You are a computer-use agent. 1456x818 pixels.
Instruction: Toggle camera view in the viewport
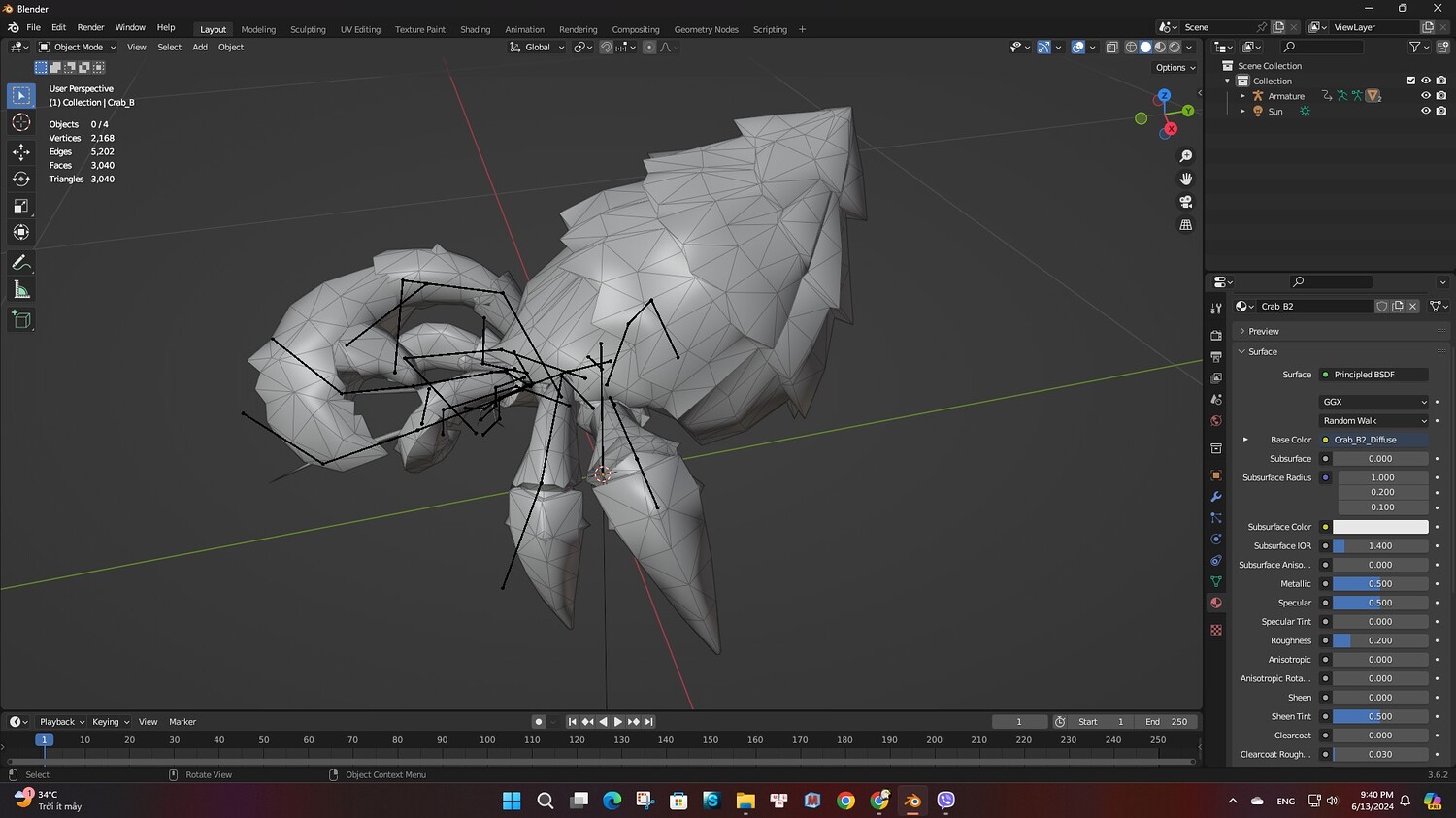click(1185, 202)
